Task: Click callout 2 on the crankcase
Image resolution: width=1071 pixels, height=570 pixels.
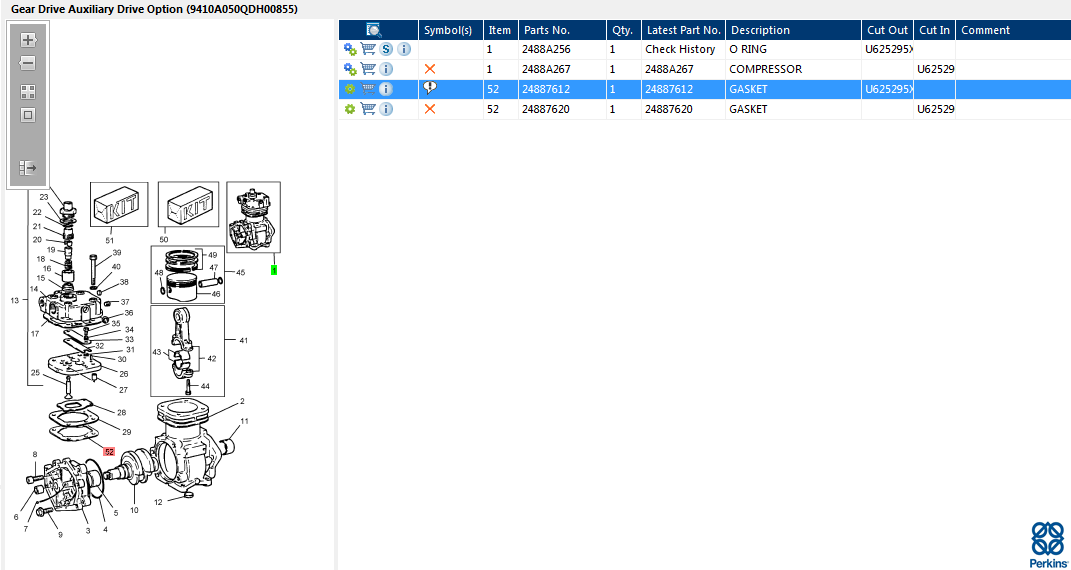Action: [242, 401]
